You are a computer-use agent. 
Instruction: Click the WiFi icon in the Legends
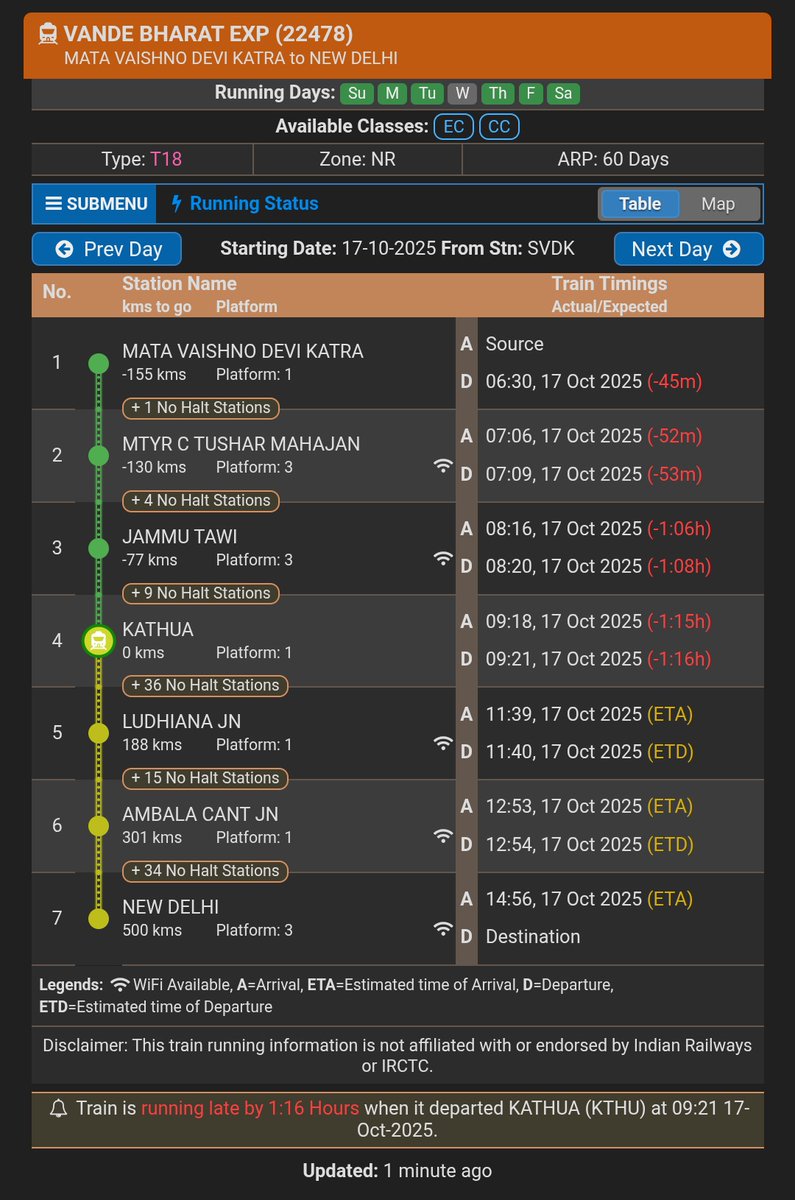pos(120,984)
